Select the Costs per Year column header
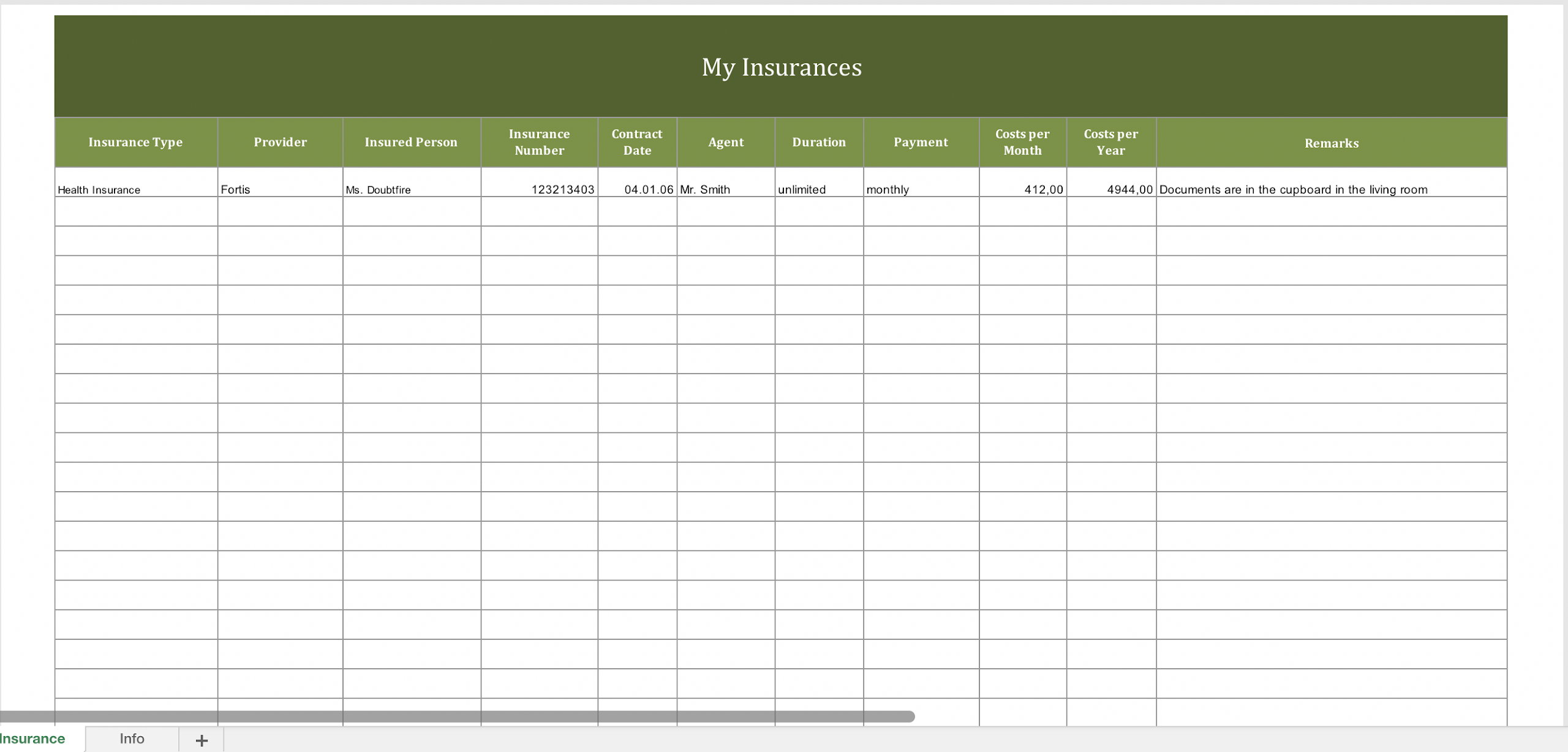Screen dimensions: 1568x752 pos(1112,141)
